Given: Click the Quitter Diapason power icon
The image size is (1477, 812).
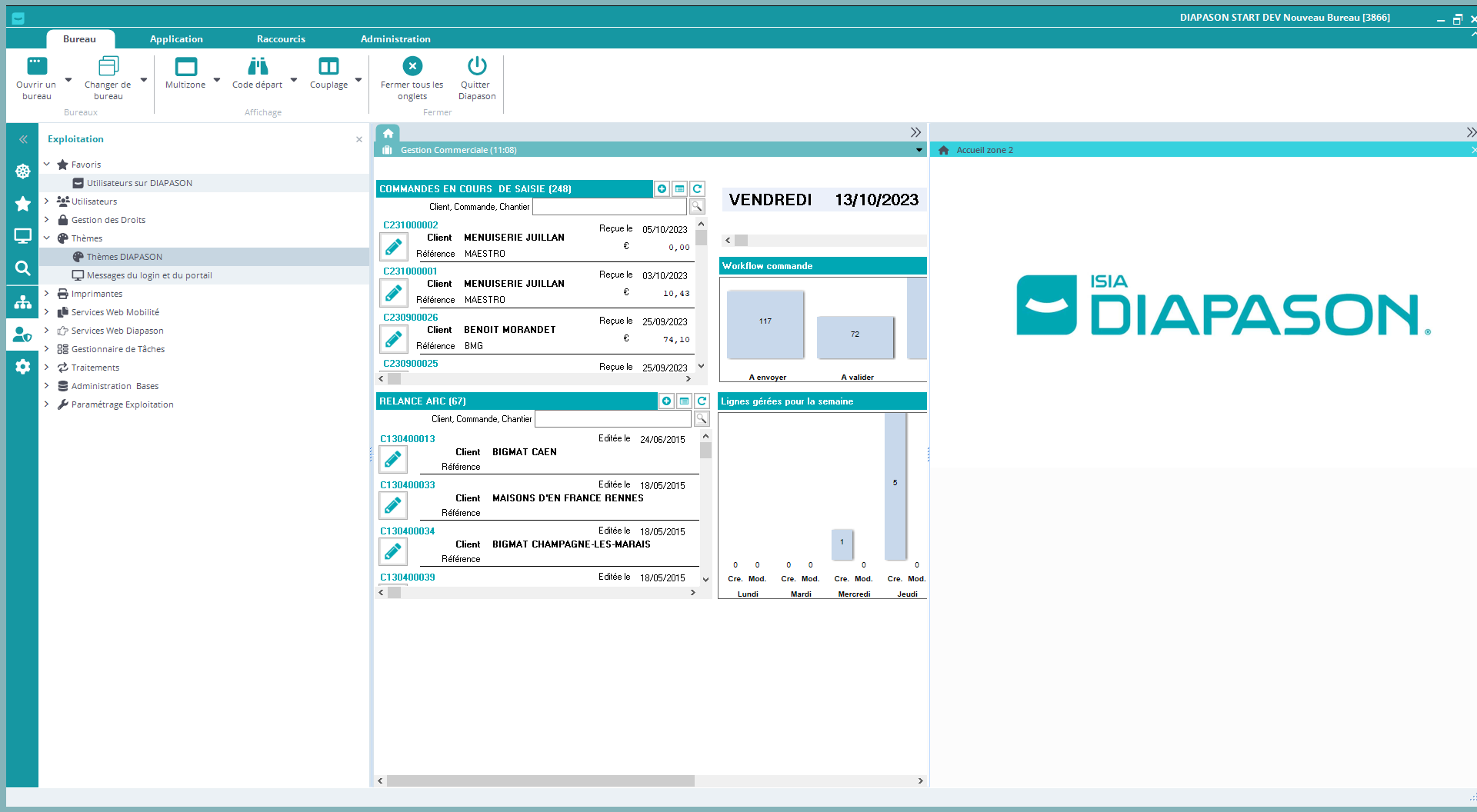Looking at the screenshot, I should click(477, 67).
